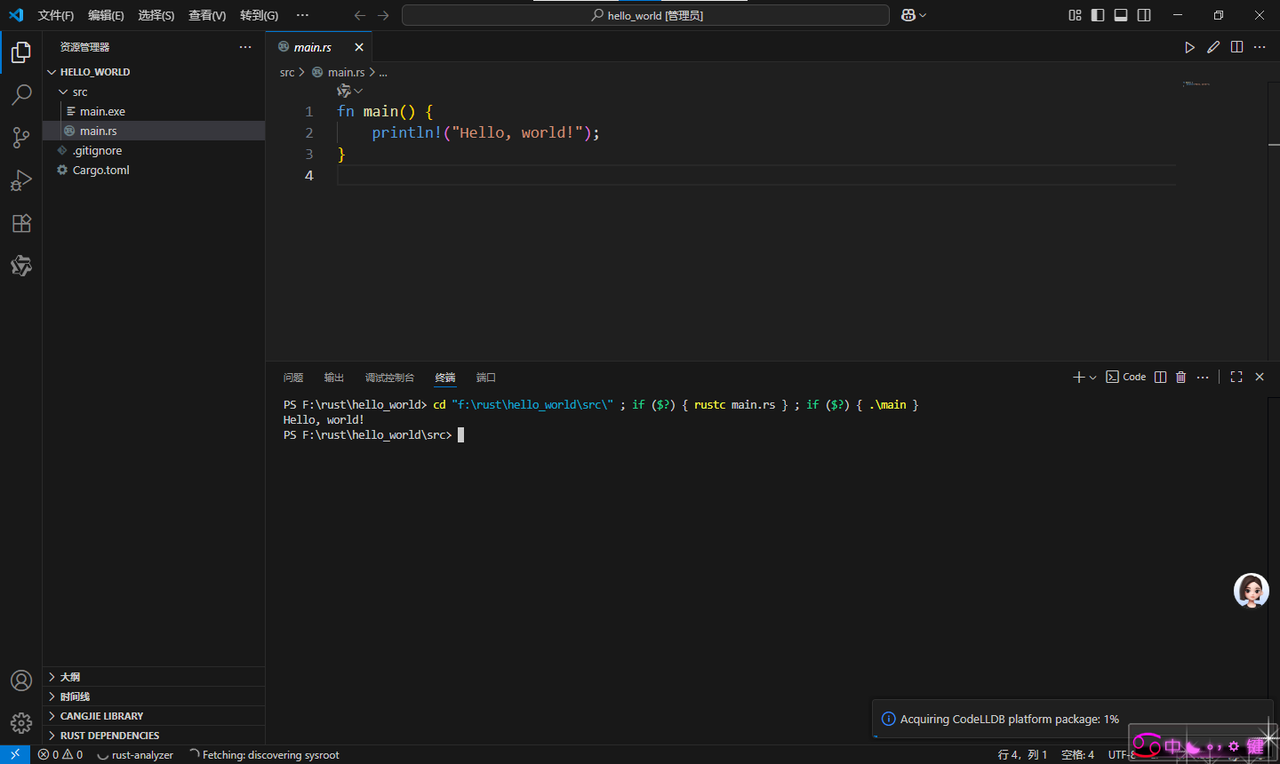This screenshot has width=1280, height=764.
Task: Click the remote window icon in status bar
Action: (15, 755)
